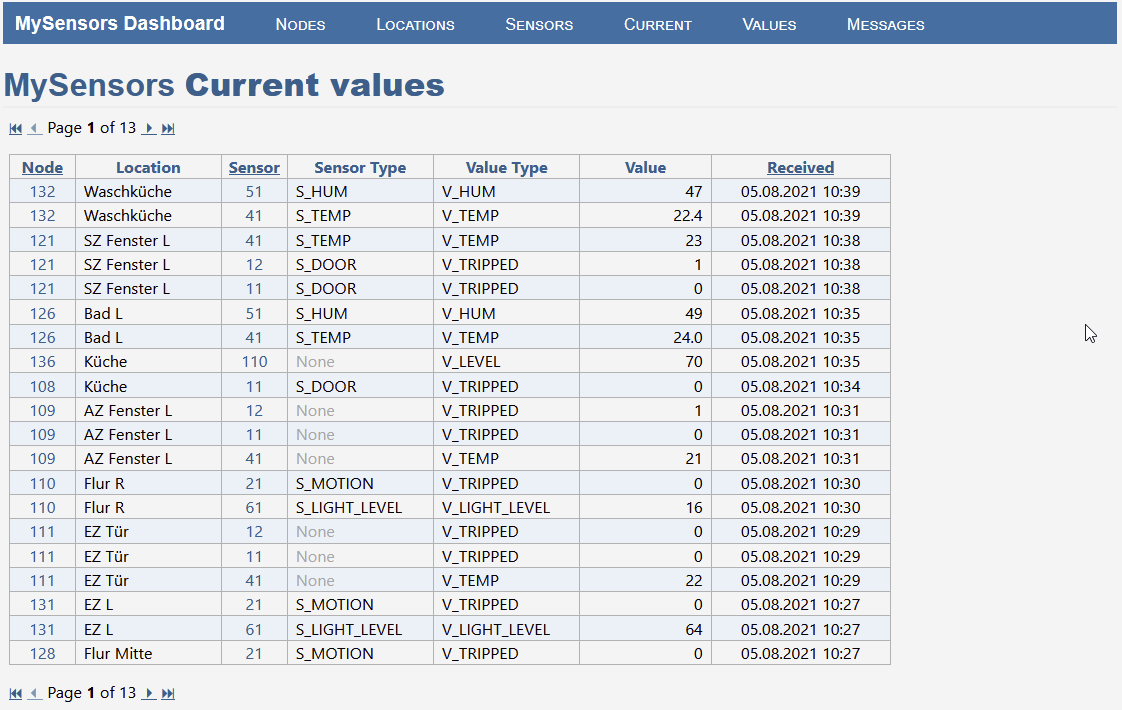Select V_LIGHT_LEVEL value type in EZ L row

tap(496, 630)
